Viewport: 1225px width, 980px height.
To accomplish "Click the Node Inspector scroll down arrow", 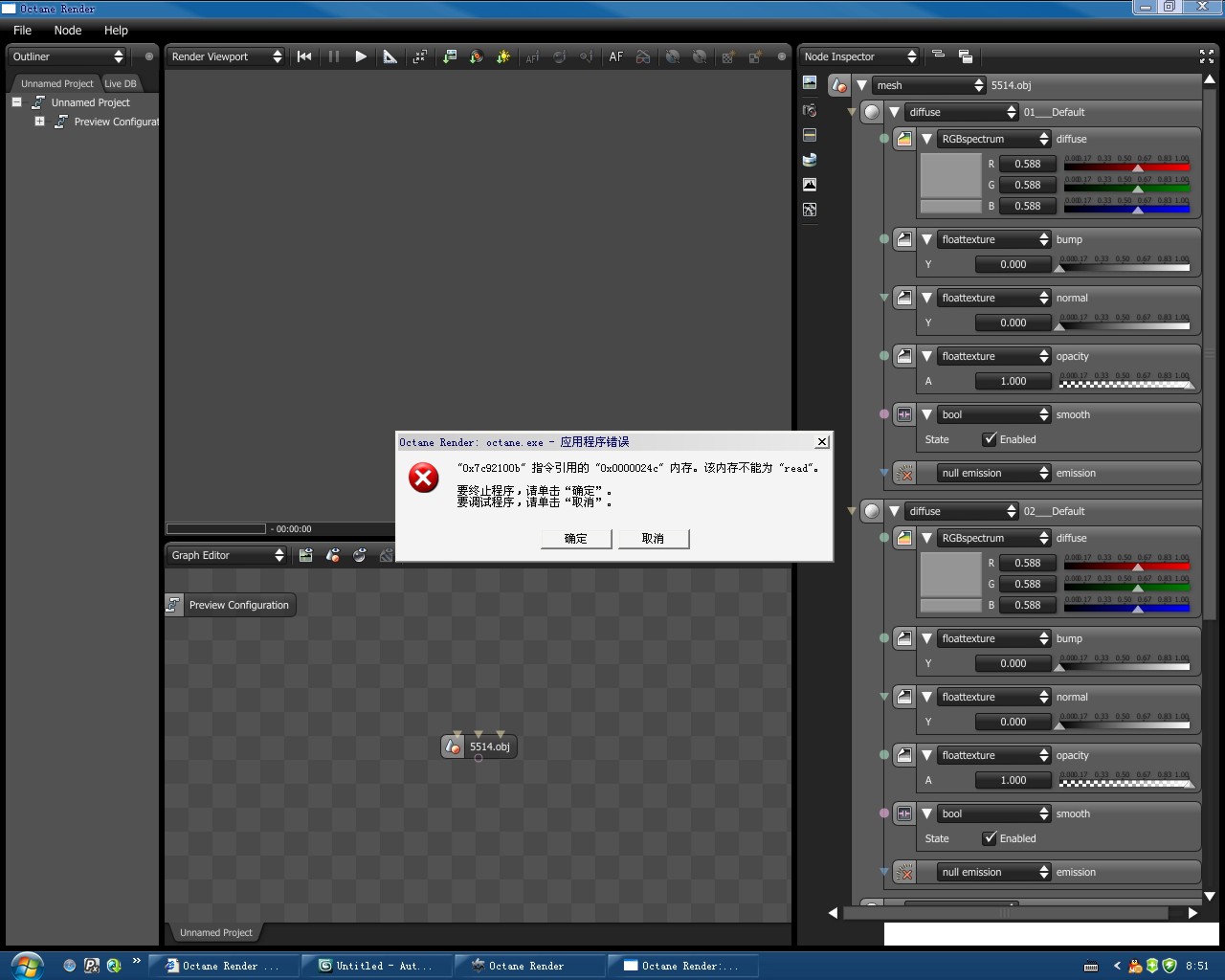I will (1210, 896).
